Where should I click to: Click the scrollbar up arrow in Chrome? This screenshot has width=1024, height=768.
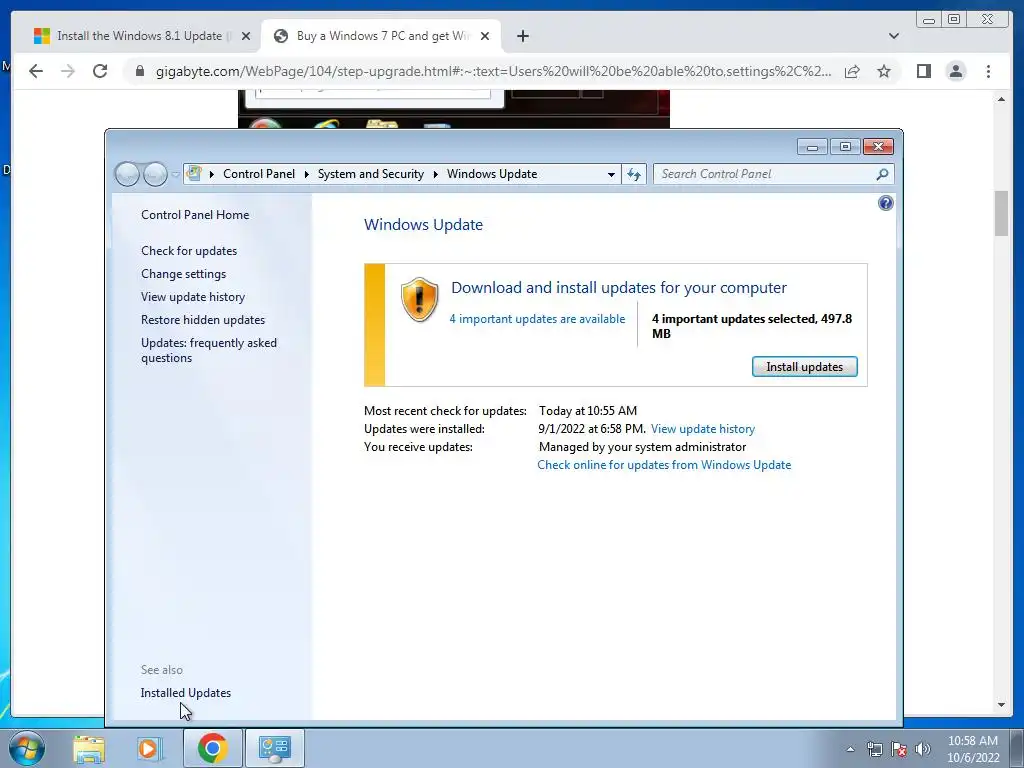[x=1001, y=99]
